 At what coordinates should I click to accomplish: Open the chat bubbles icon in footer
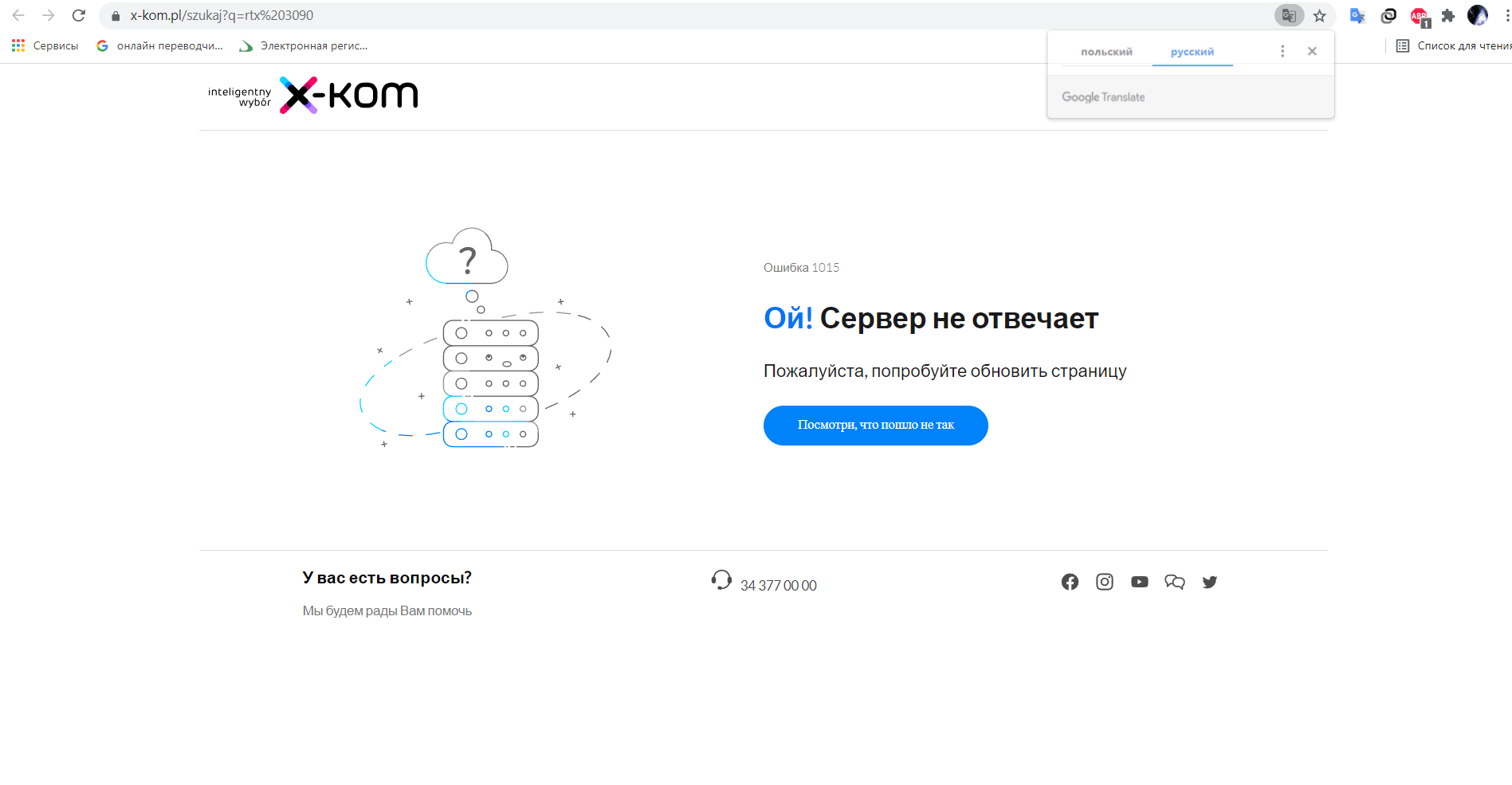click(x=1175, y=582)
